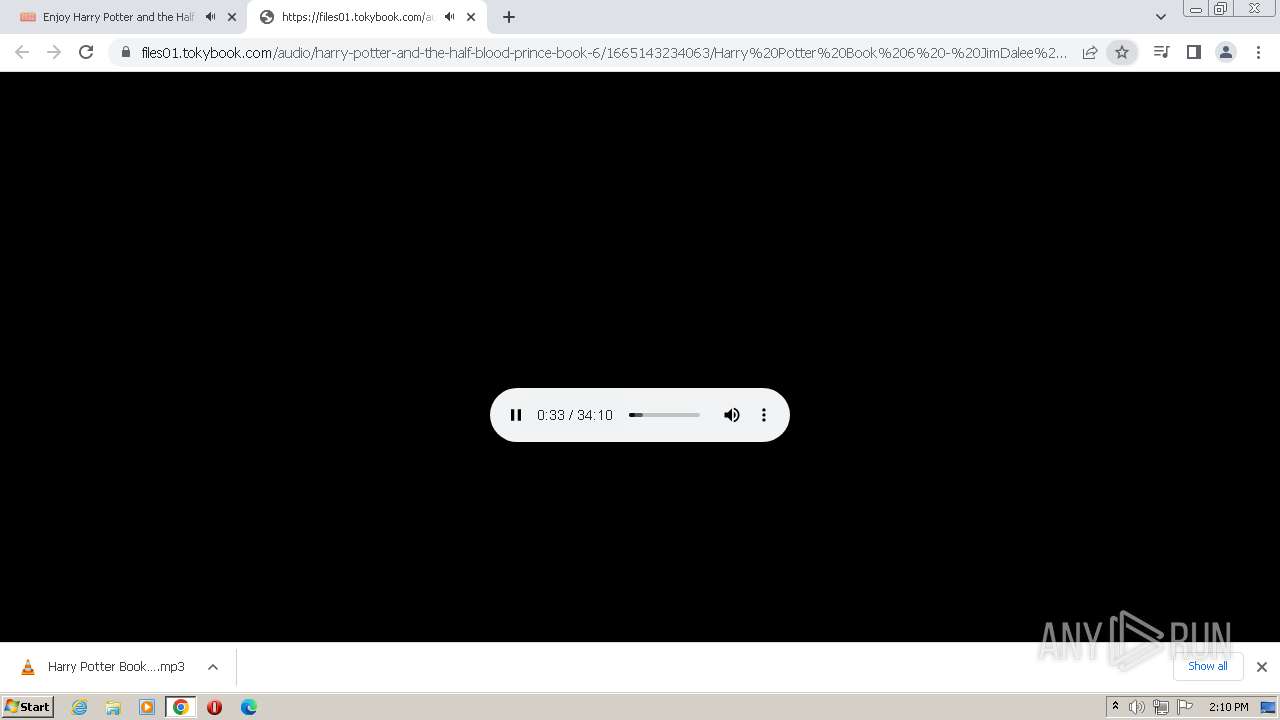Viewport: 1280px width, 720px height.
Task: Bookmark this page with star
Action: point(1122,53)
